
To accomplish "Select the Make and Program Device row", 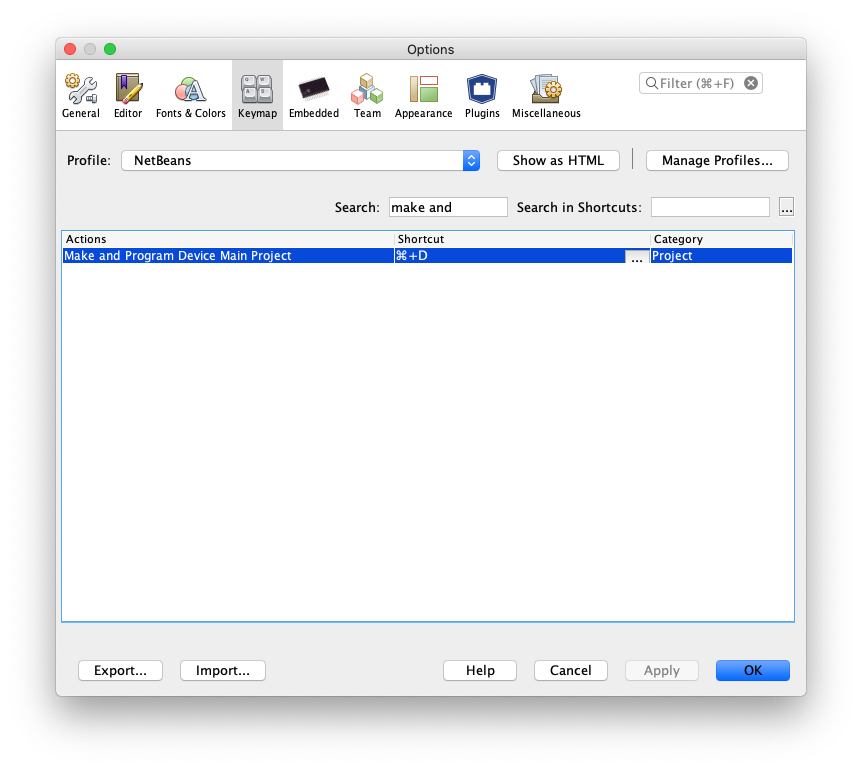I will (x=228, y=256).
